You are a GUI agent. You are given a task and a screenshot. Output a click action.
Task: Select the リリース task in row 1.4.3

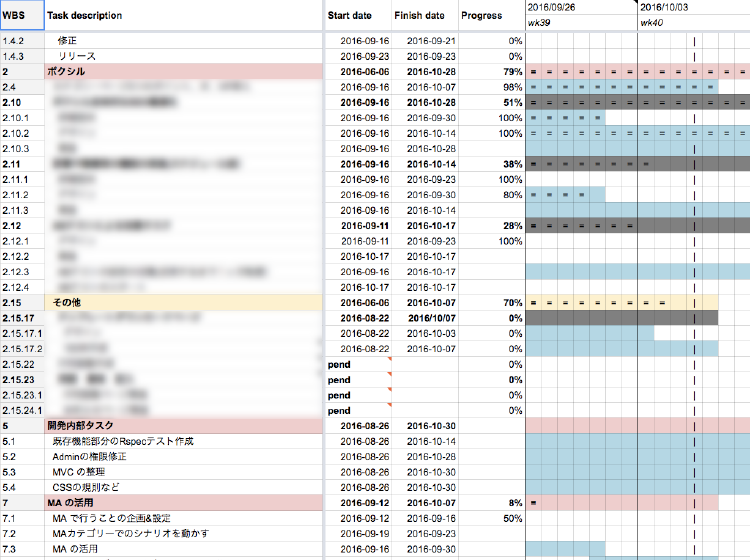(x=77, y=56)
